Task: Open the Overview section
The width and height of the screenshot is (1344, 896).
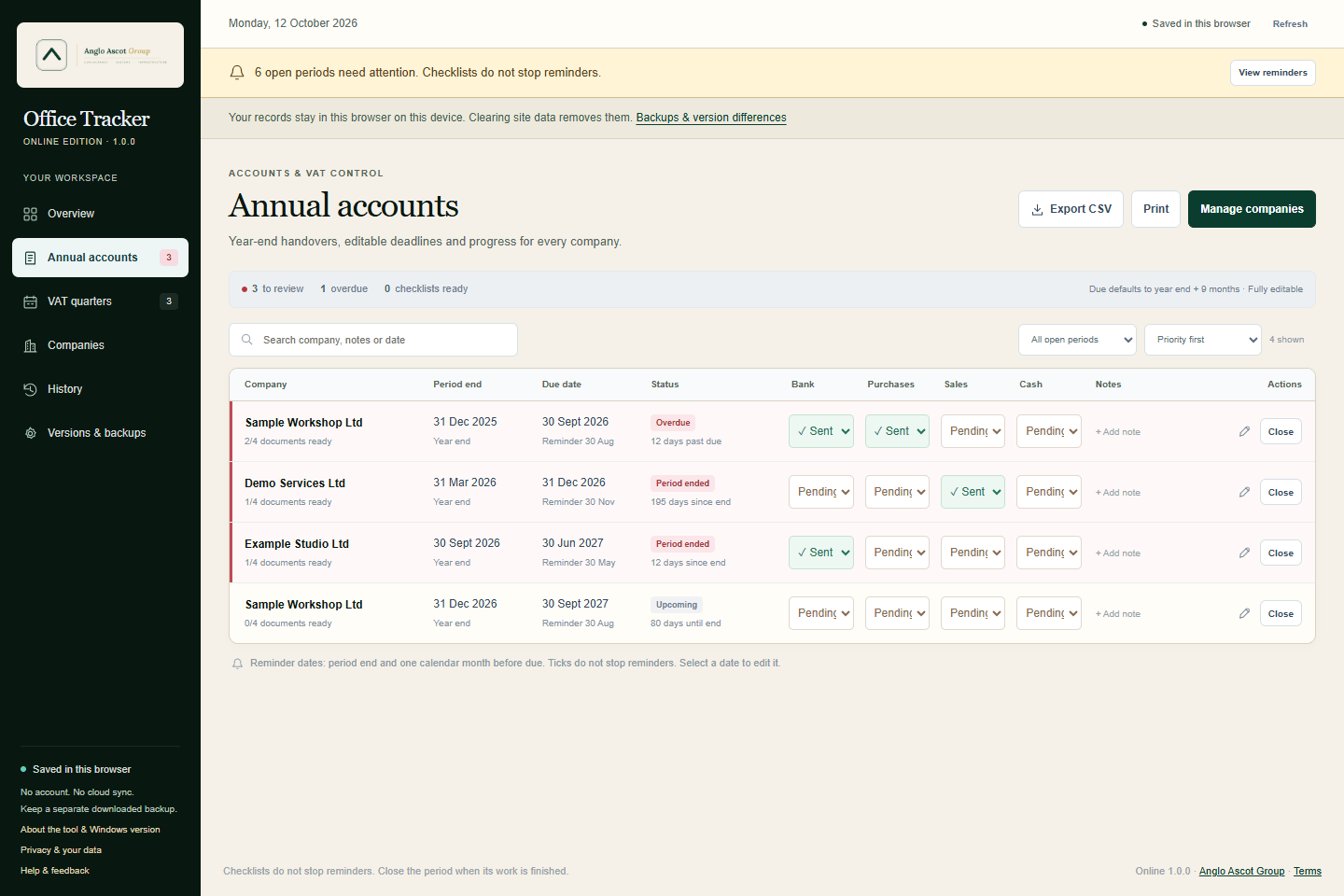Action: [100, 214]
